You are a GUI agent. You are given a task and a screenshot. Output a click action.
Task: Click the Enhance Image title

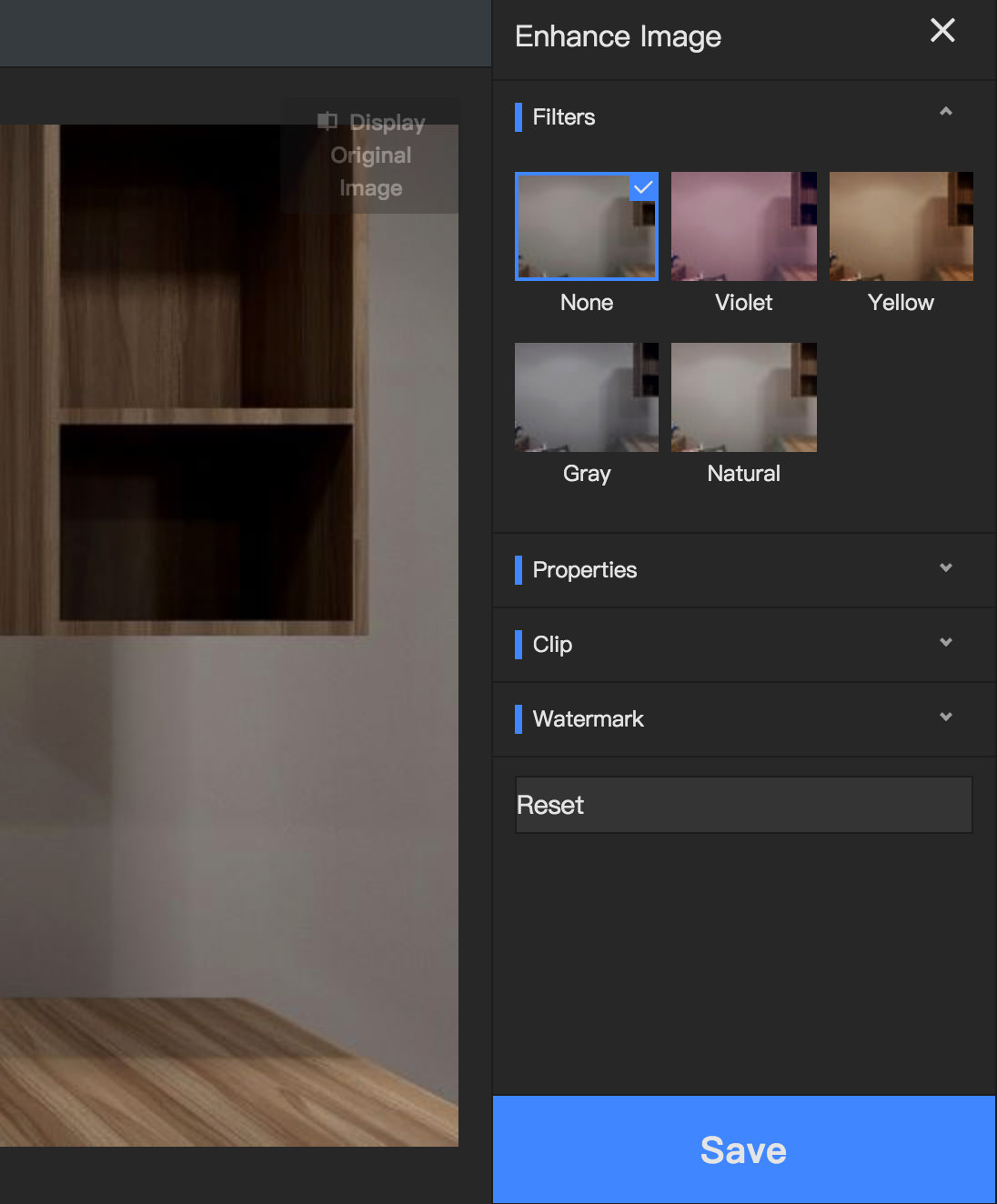618,35
